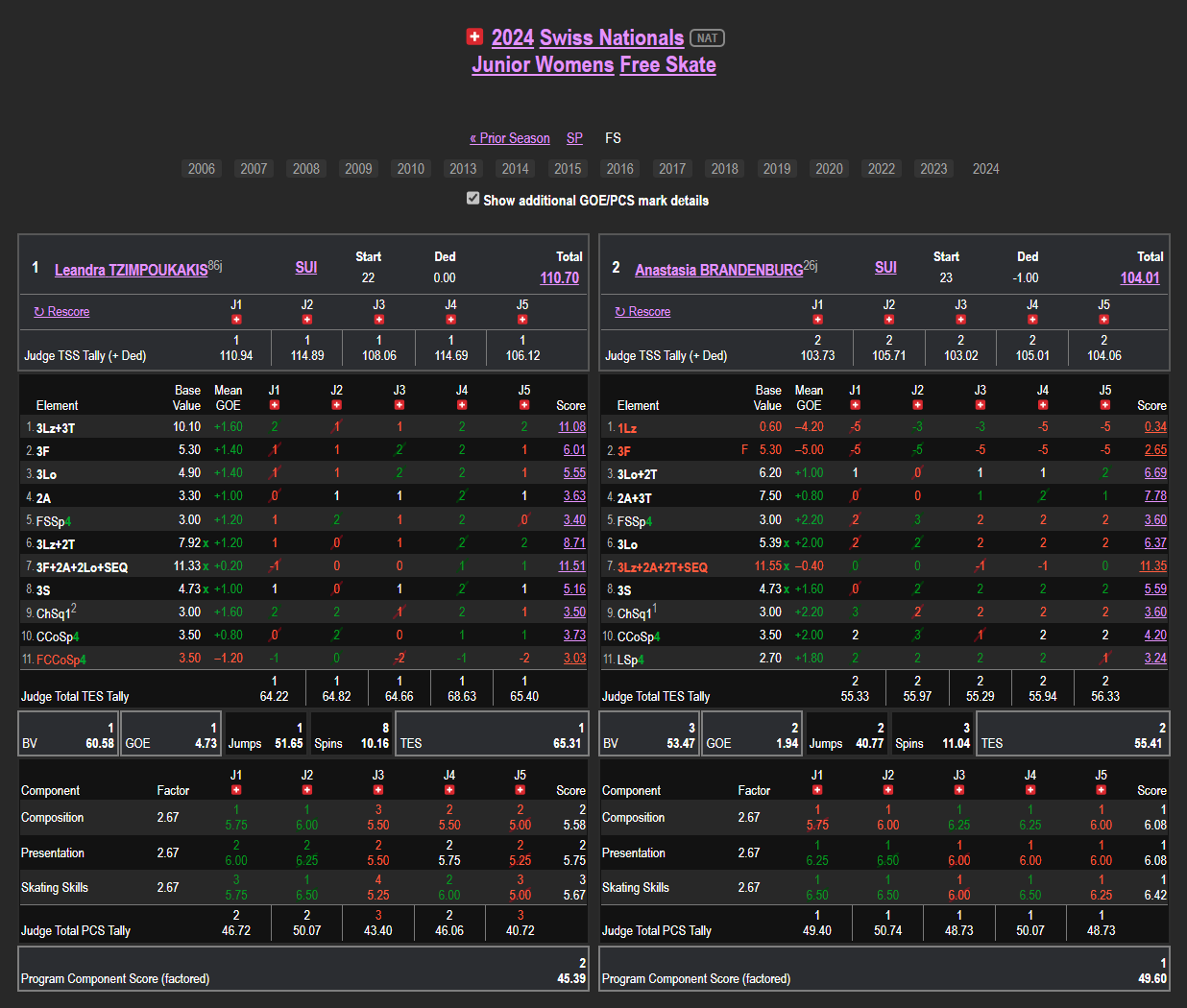Click J3 flag icon in Tzimpoukakis element table
This screenshot has height=1008, width=1187.
400,405
